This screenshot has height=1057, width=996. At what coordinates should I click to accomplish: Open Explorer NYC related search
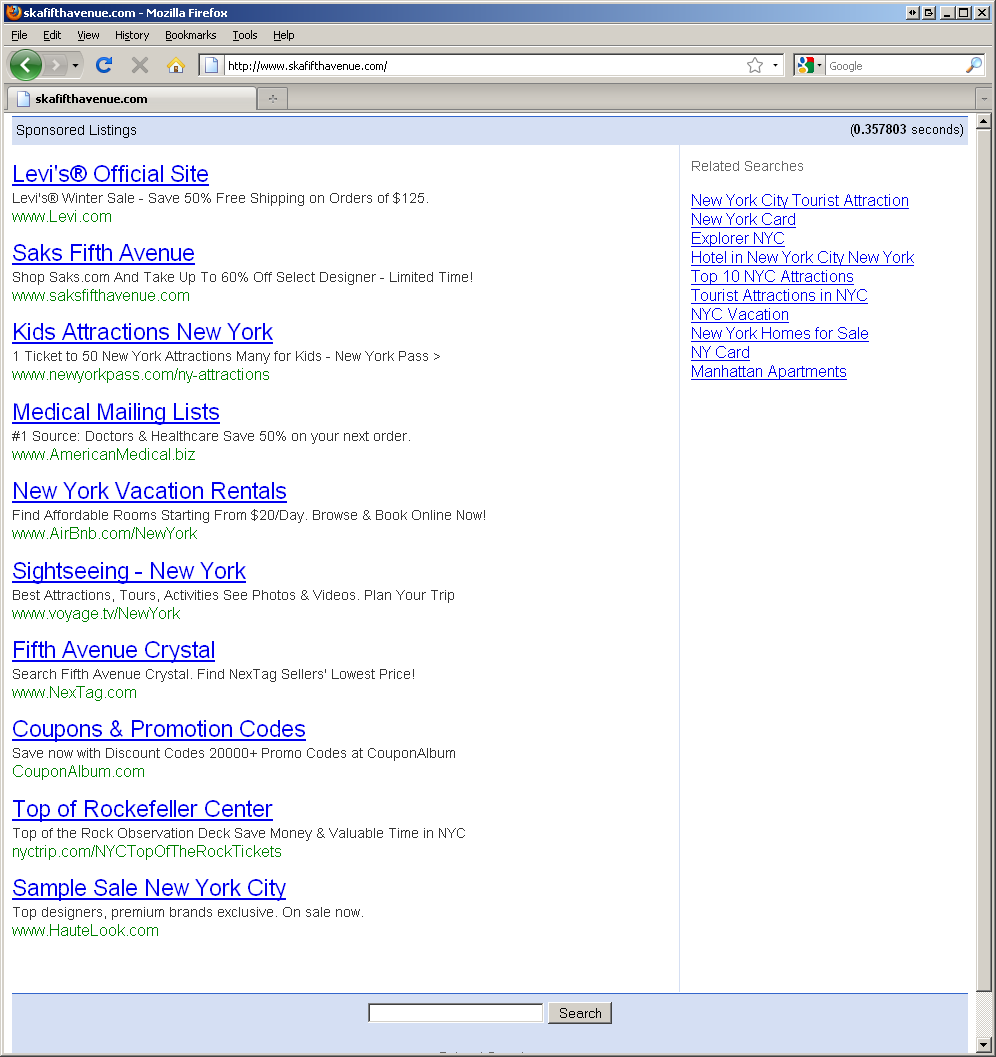click(x=738, y=238)
